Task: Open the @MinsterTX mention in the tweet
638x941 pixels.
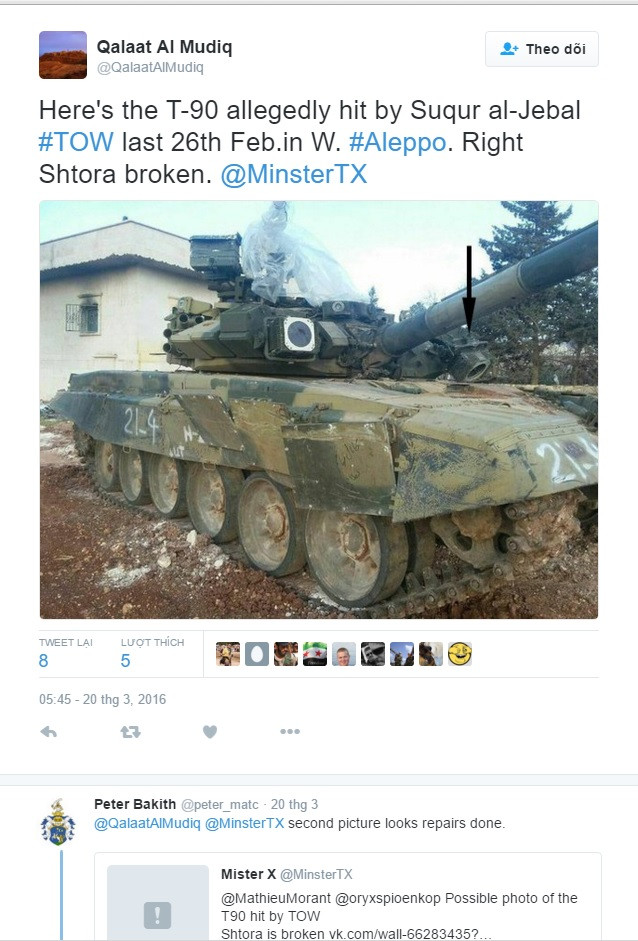Action: click(x=293, y=174)
